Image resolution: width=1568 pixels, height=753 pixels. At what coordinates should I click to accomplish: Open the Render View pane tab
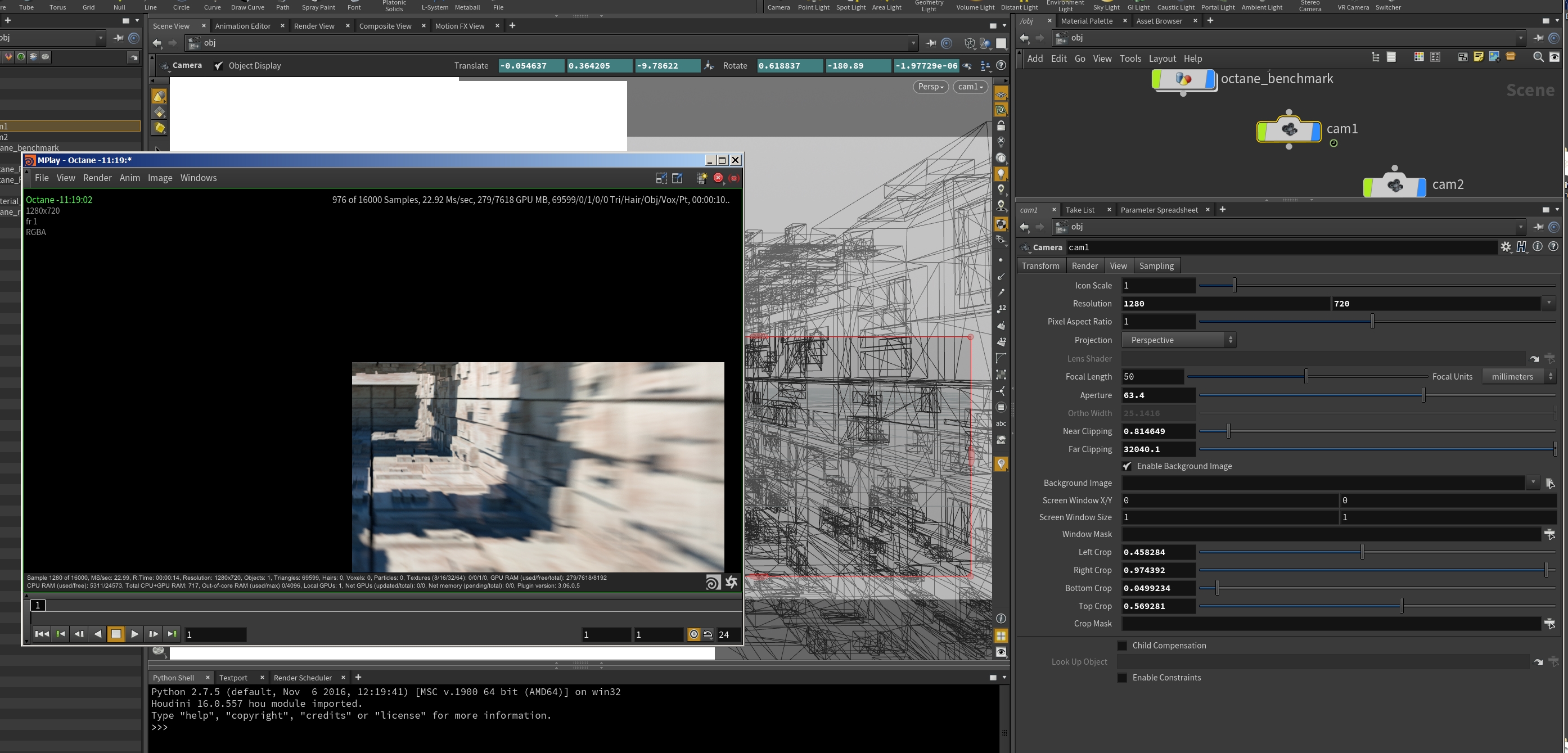click(x=314, y=25)
